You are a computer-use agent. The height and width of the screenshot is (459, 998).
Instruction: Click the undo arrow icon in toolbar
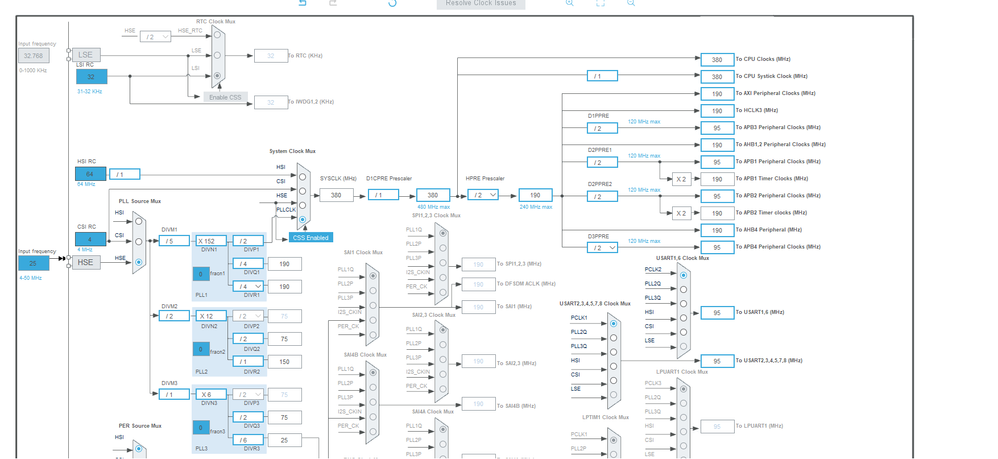pyautogui.click(x=303, y=3)
